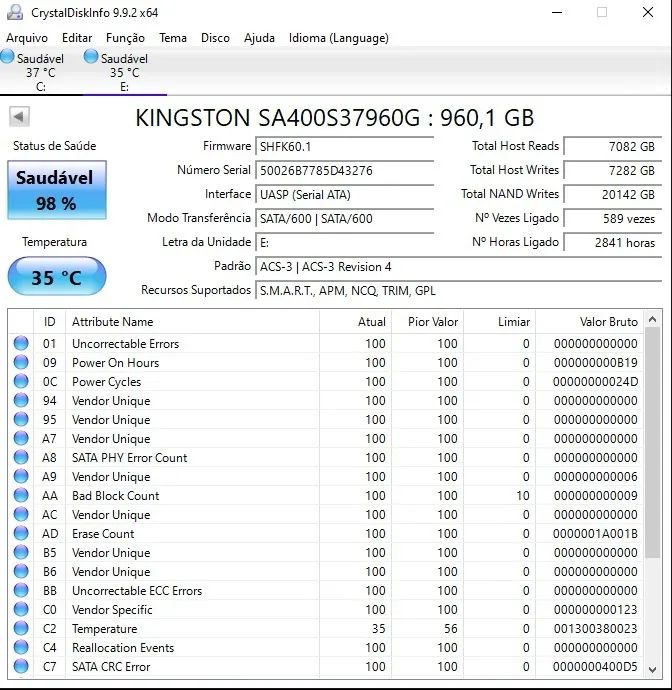Image resolution: width=672 pixels, height=690 pixels.
Task: Click the Letra da Unidade field E:
Action: tap(345, 242)
